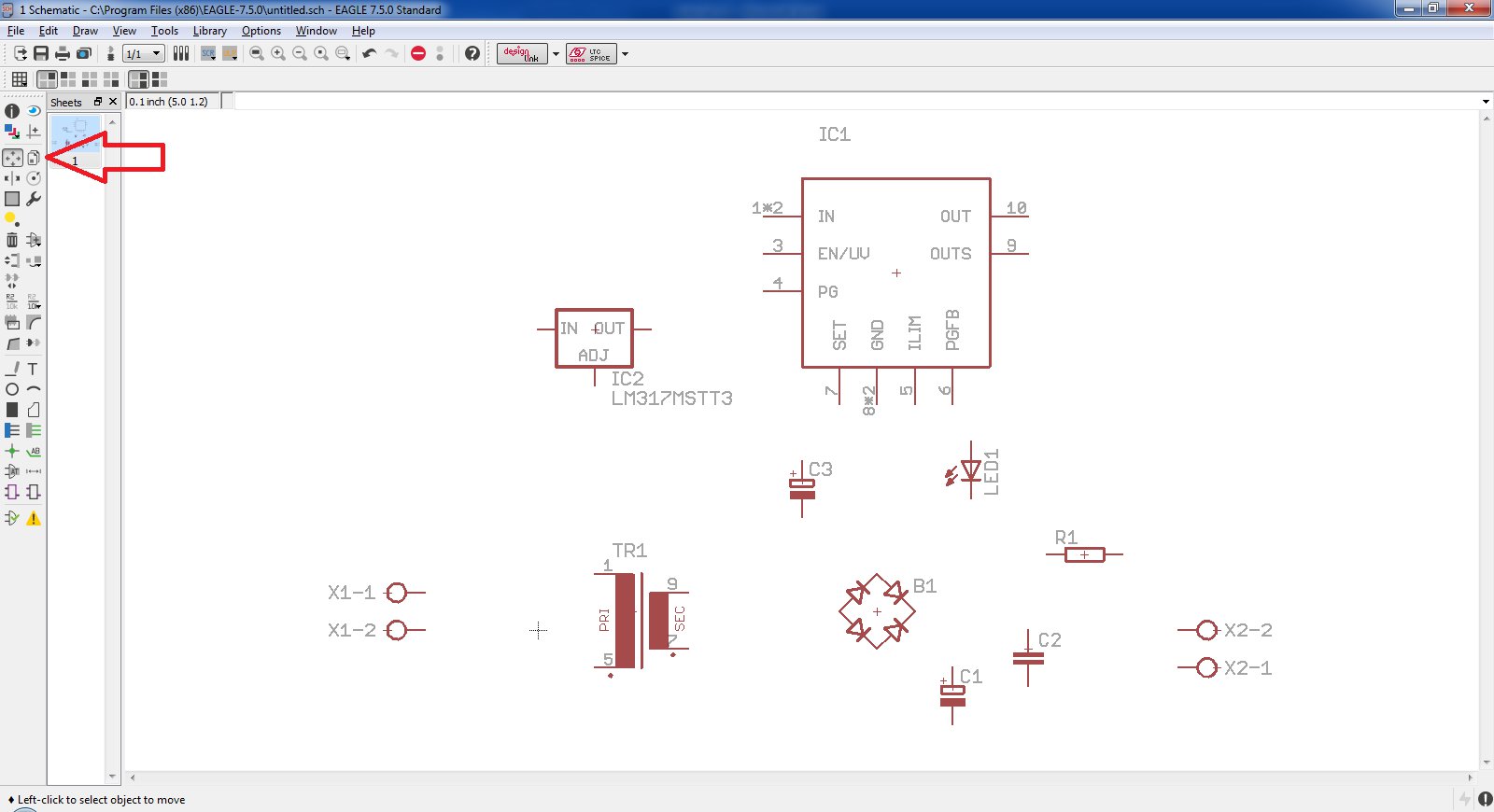Click the Save floppy-disk icon

tap(41, 53)
